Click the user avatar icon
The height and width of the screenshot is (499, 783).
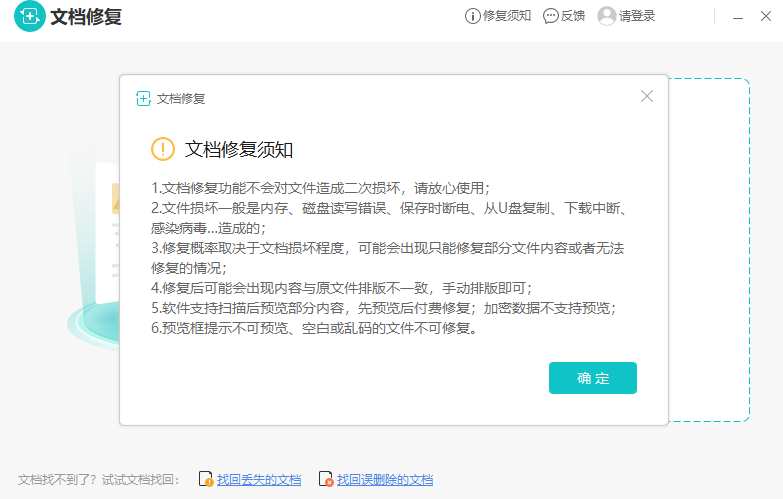click(606, 16)
